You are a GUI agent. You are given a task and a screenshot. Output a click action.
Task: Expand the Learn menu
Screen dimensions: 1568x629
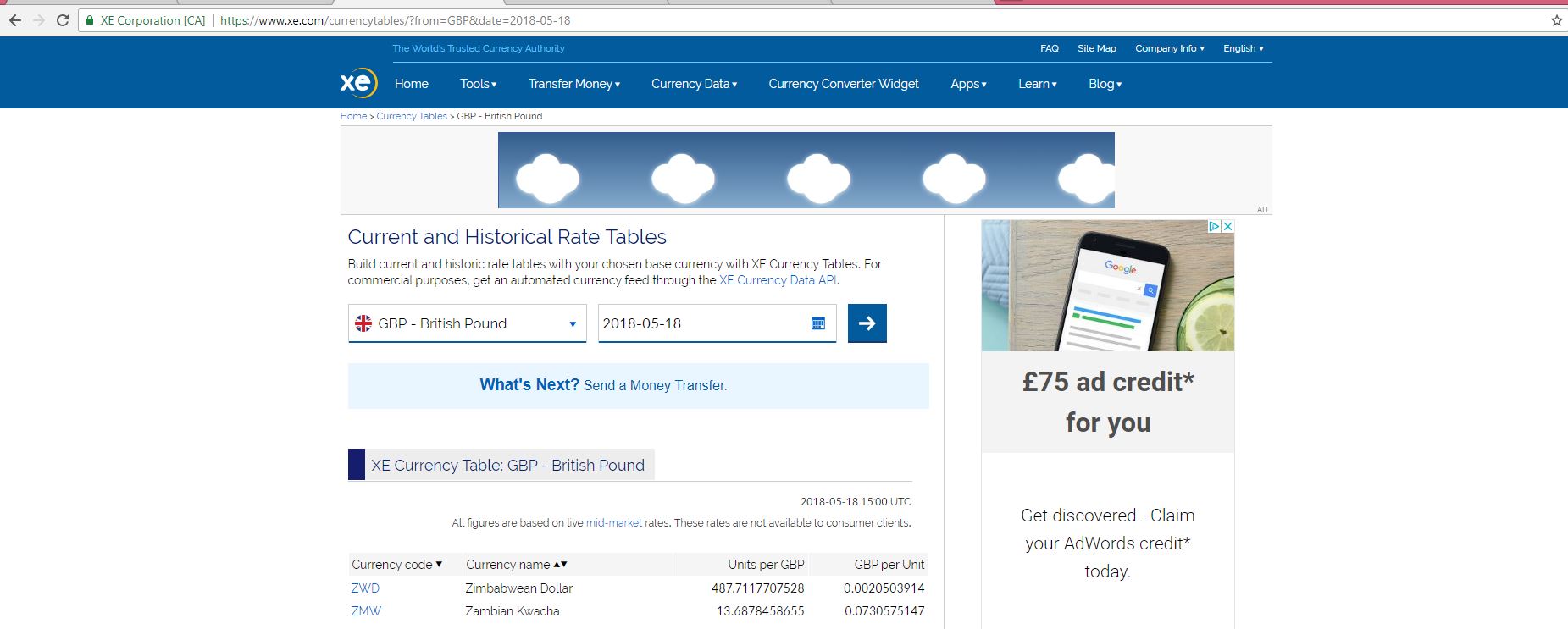click(1038, 84)
